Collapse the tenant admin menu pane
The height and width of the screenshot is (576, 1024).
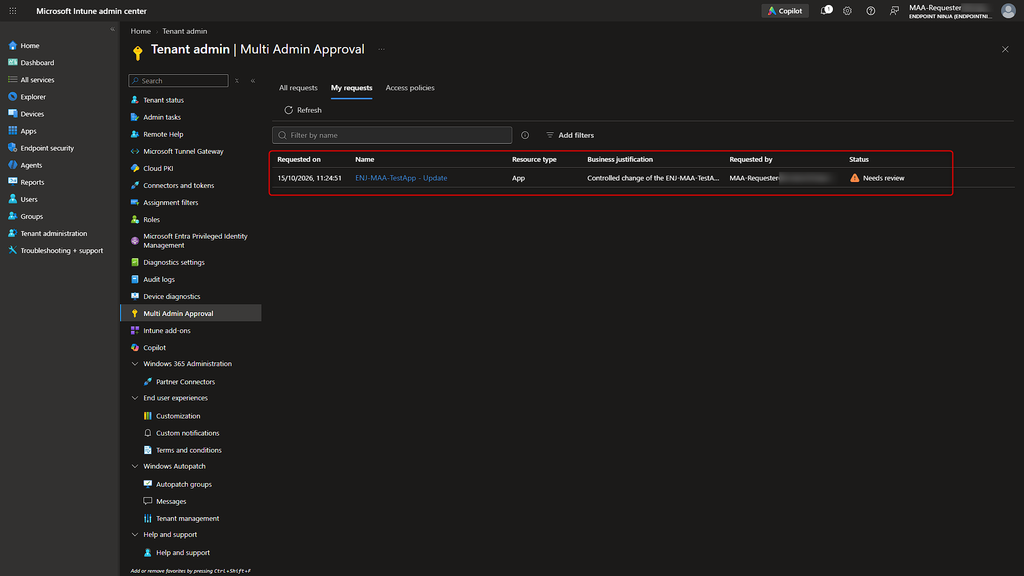tap(253, 80)
